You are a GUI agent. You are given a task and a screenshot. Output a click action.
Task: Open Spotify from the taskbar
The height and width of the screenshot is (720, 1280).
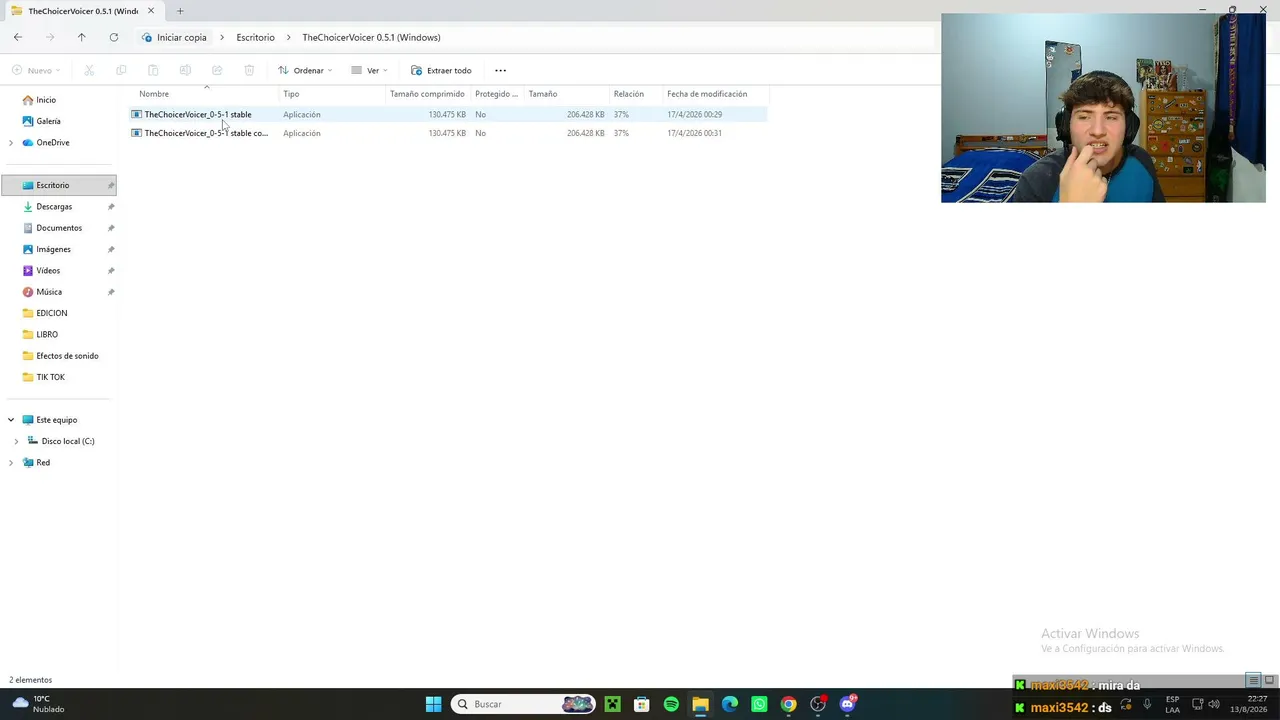671,704
